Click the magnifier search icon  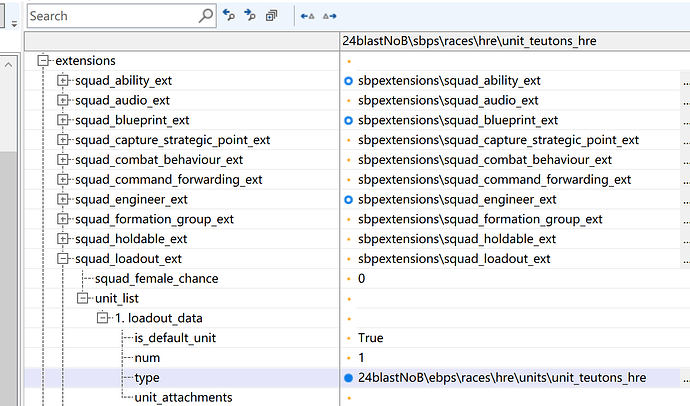[x=206, y=16]
